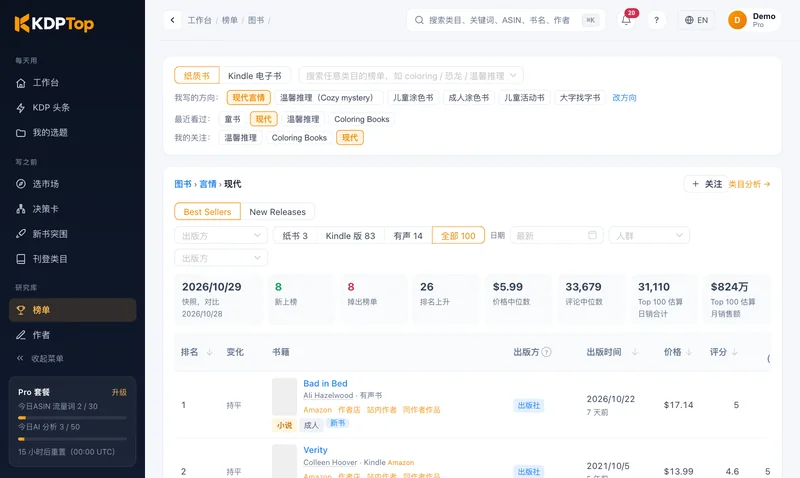800x478 pixels.
Task: Click the back arrow button in header
Action: (172, 20)
